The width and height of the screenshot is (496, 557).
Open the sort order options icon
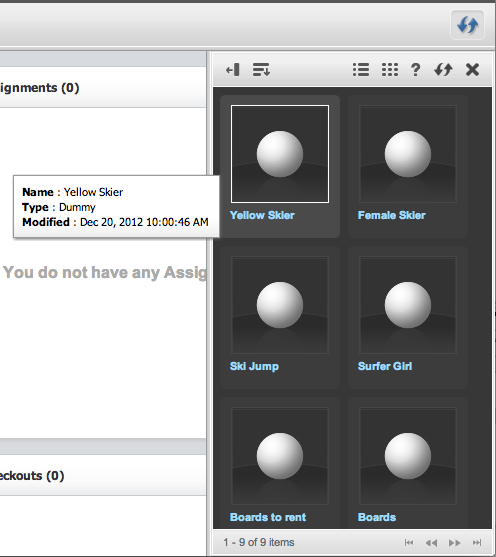pos(261,70)
